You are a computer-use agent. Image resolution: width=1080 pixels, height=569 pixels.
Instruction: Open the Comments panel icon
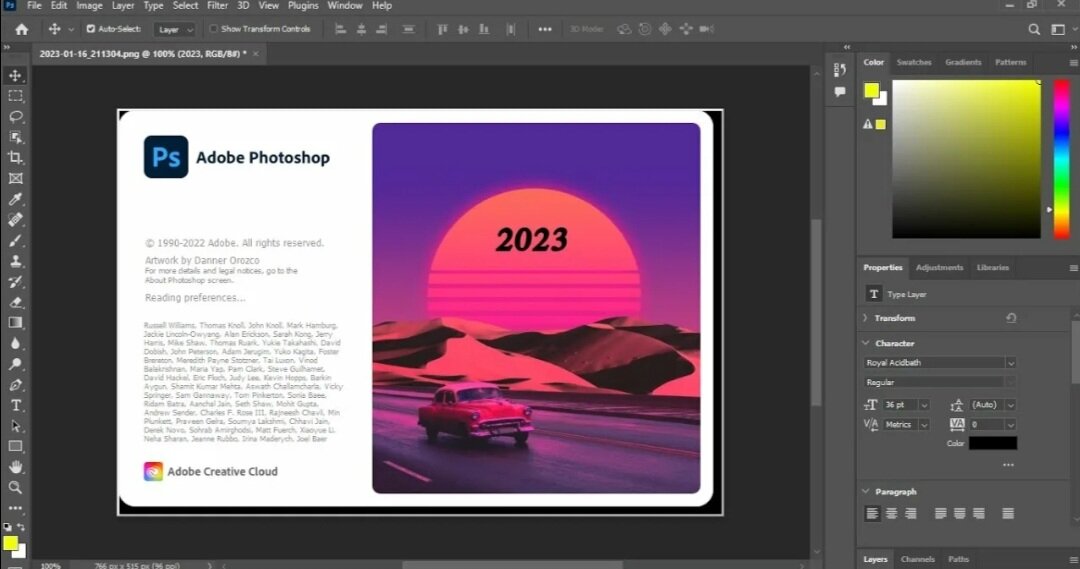tap(840, 92)
